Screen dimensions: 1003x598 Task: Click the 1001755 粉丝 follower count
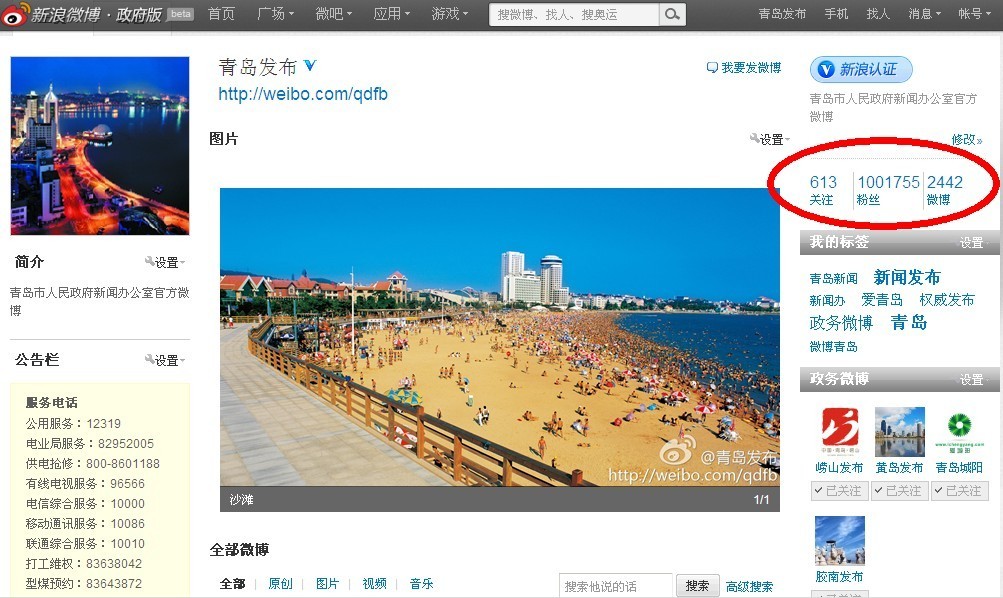click(x=888, y=189)
